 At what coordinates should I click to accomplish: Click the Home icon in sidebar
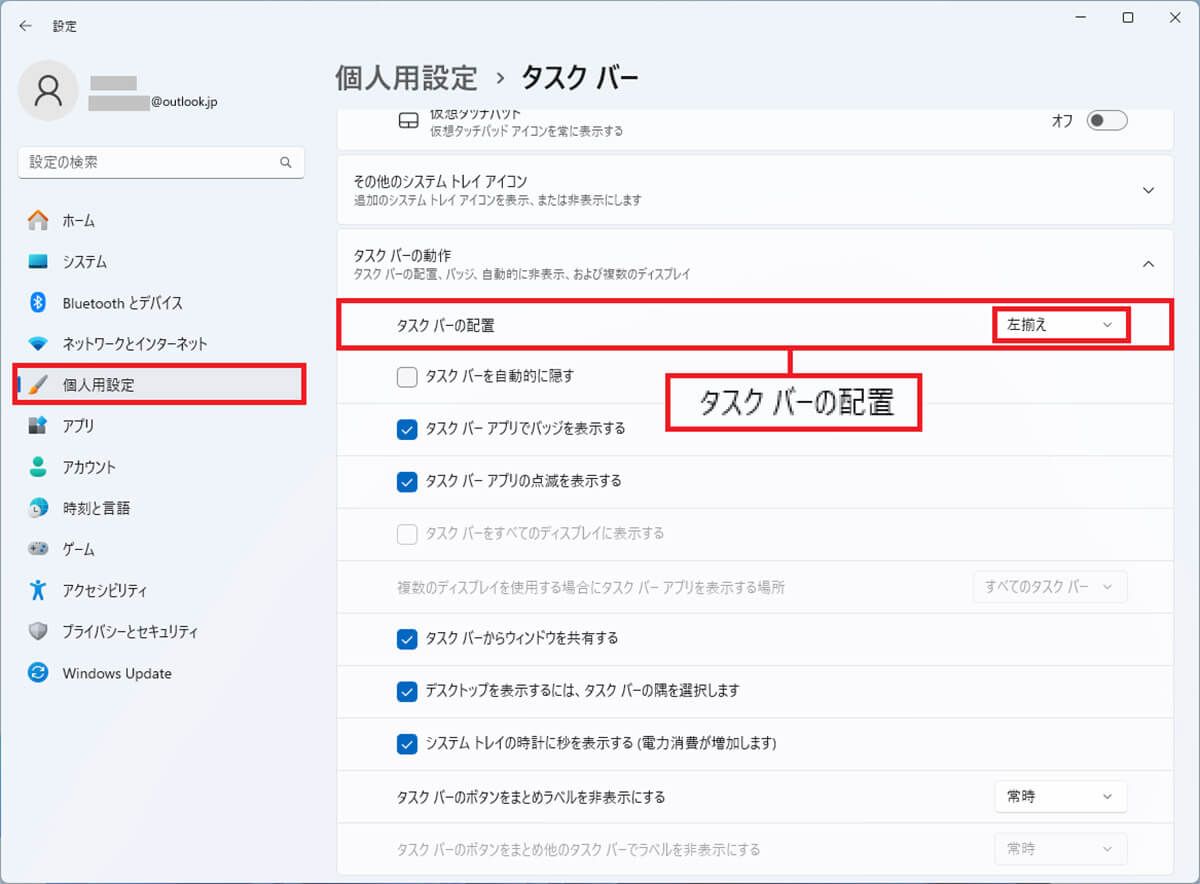click(x=38, y=221)
